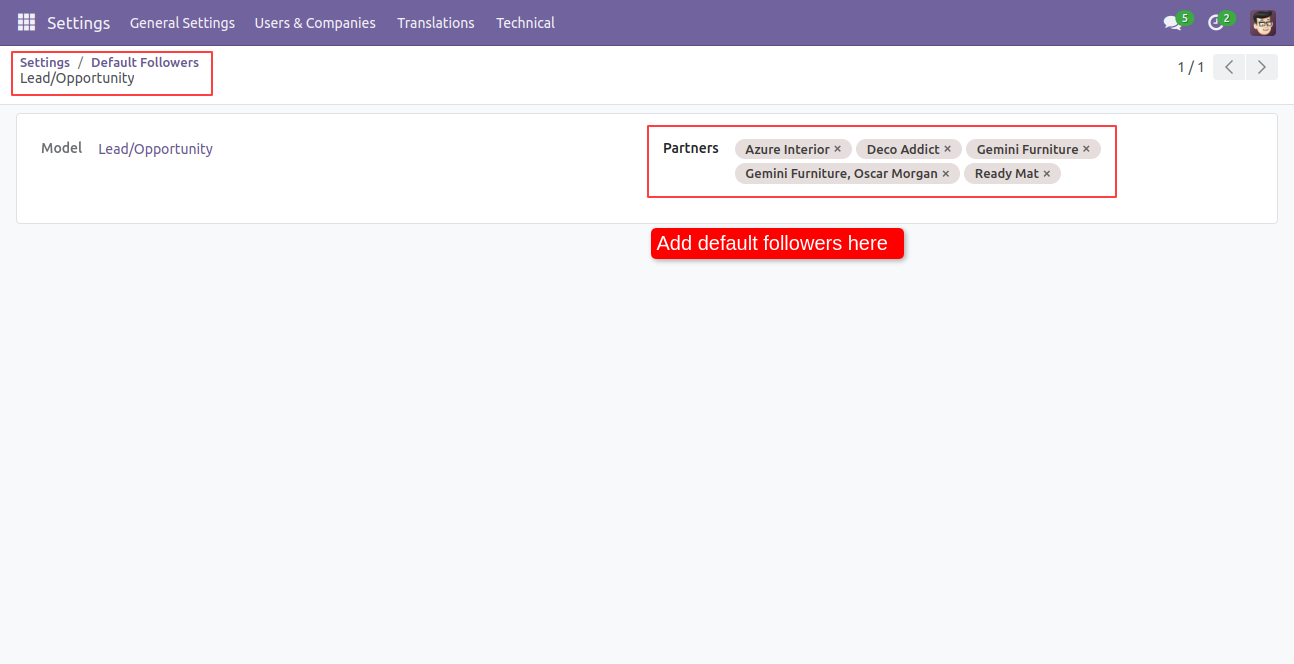This screenshot has height=664, width=1294.
Task: Open the conversations chat icon
Action: [x=1172, y=22]
